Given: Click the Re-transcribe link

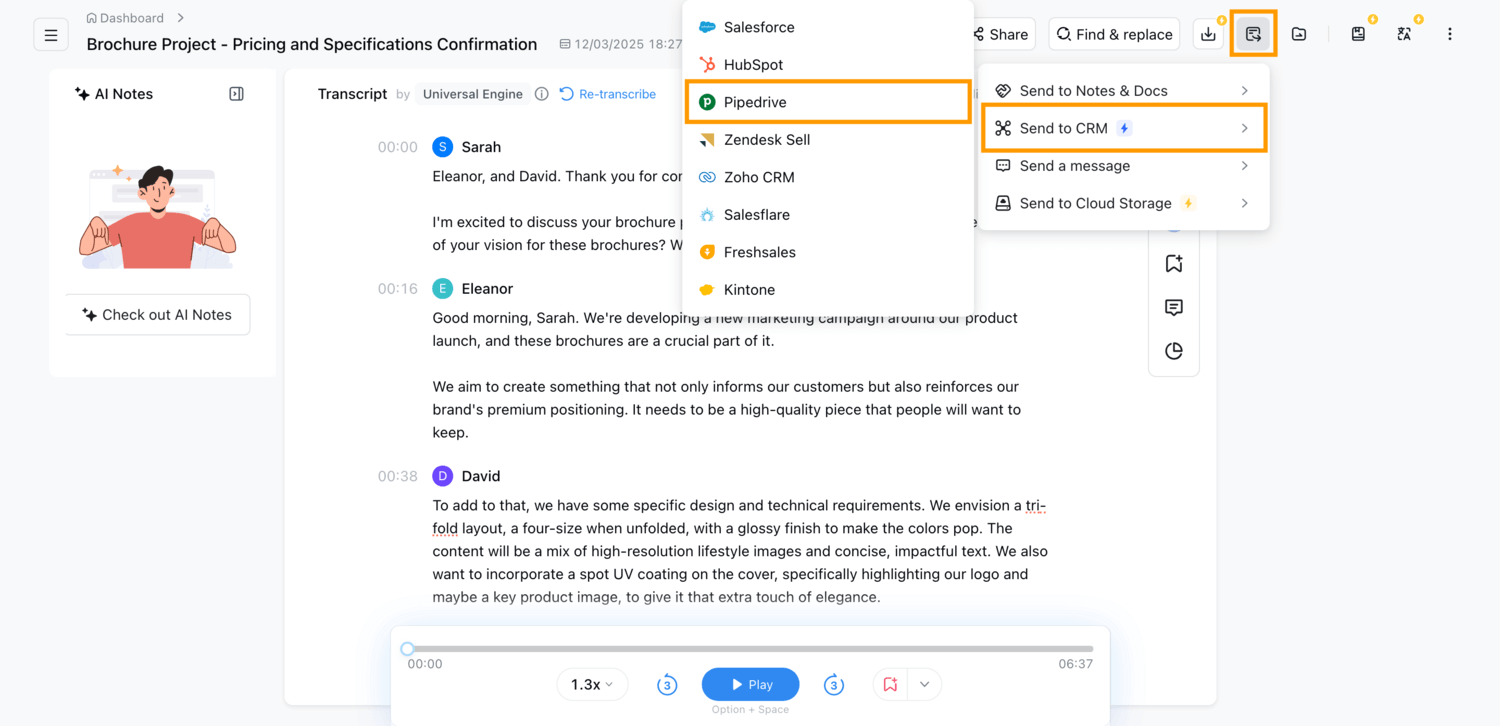Looking at the screenshot, I should click(x=617, y=93).
